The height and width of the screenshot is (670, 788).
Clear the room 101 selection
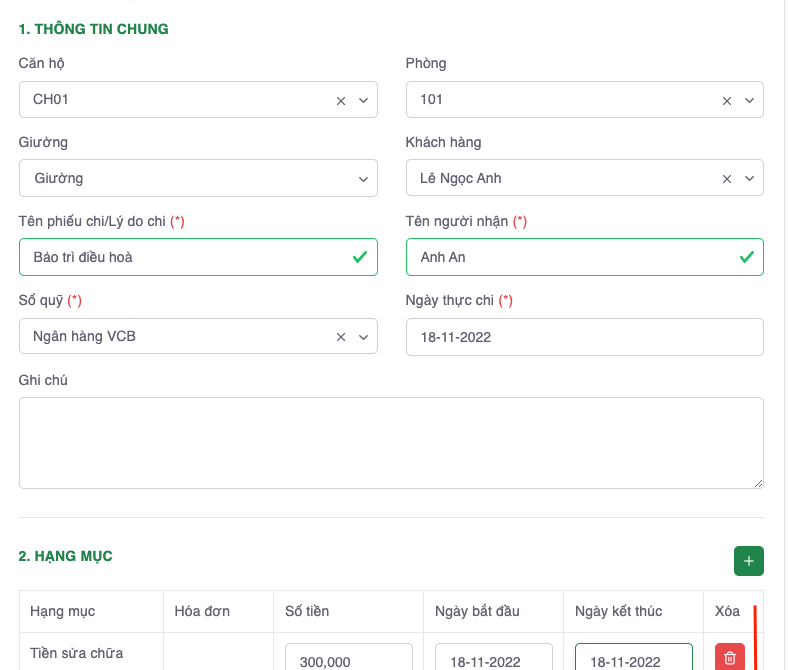(x=727, y=101)
